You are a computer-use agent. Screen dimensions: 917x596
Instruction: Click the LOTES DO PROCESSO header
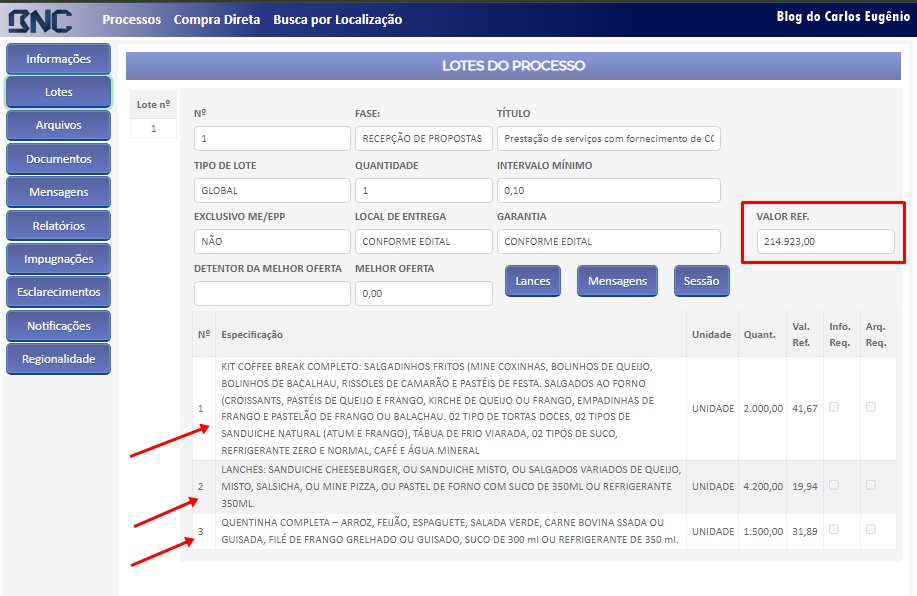click(x=513, y=66)
